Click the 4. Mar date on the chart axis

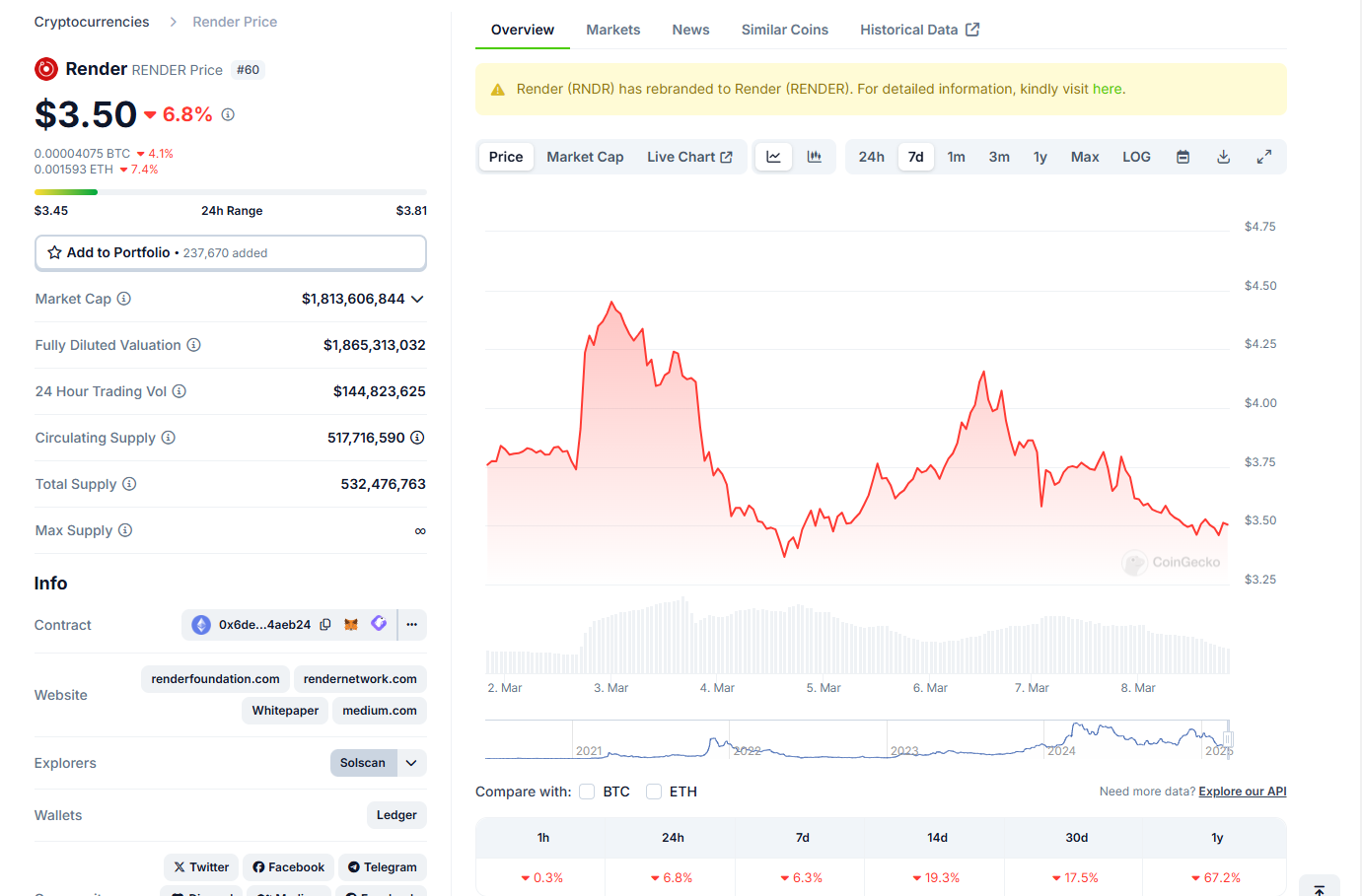click(x=717, y=688)
